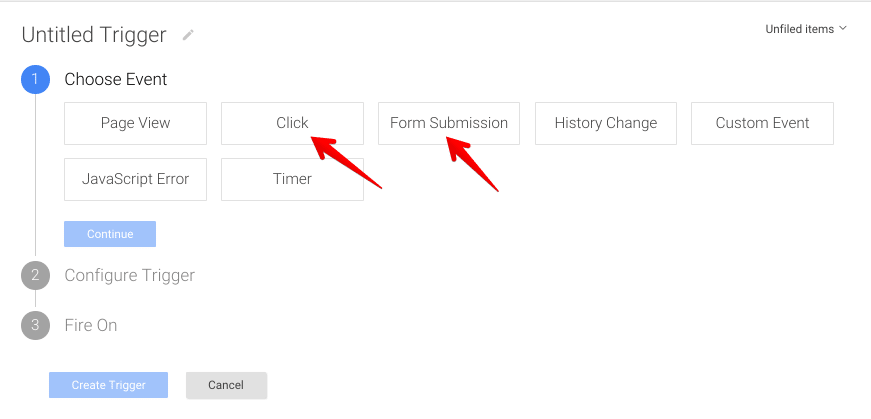Click the chevron next to Unfiled items
This screenshot has height=419, width=871.
[x=843, y=28]
